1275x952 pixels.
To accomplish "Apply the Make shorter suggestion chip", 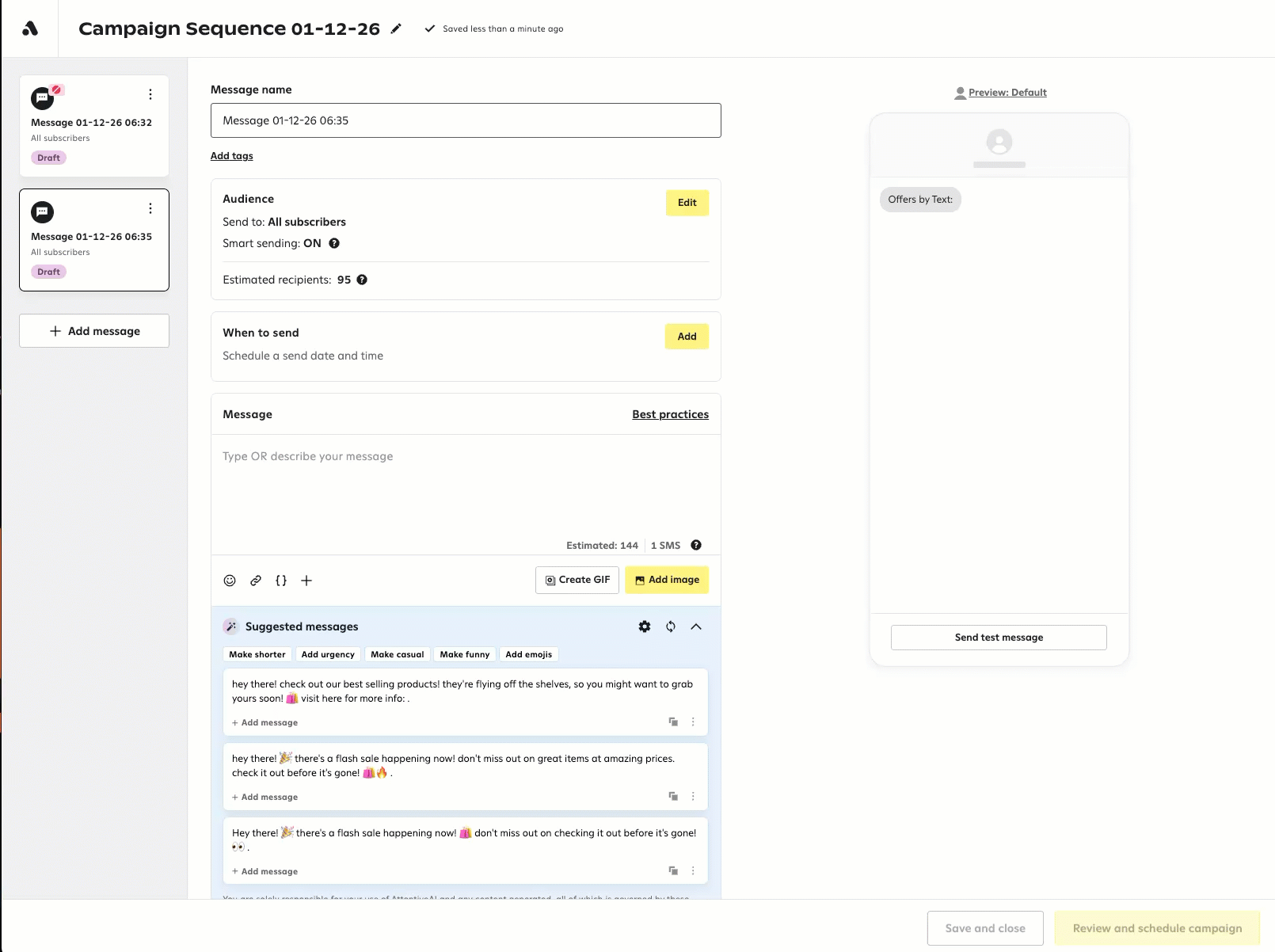I will pos(257,654).
